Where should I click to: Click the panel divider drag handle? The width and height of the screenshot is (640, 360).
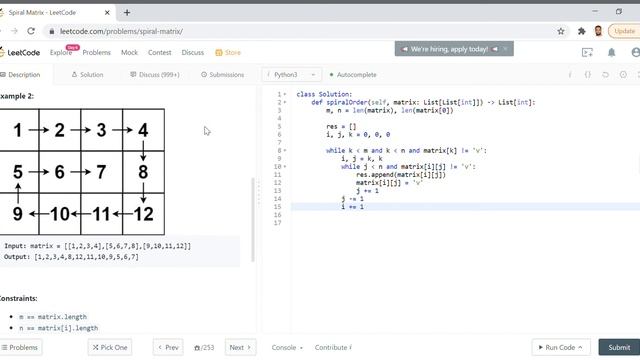[x=259, y=193]
